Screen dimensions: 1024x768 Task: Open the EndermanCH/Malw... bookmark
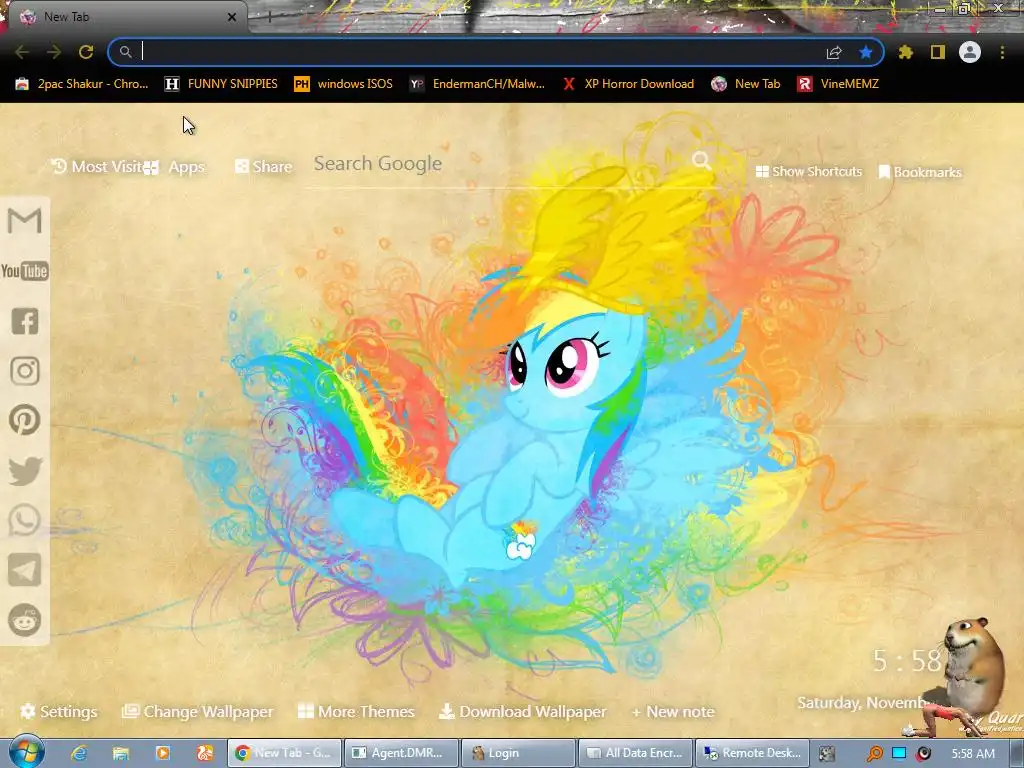pos(477,84)
